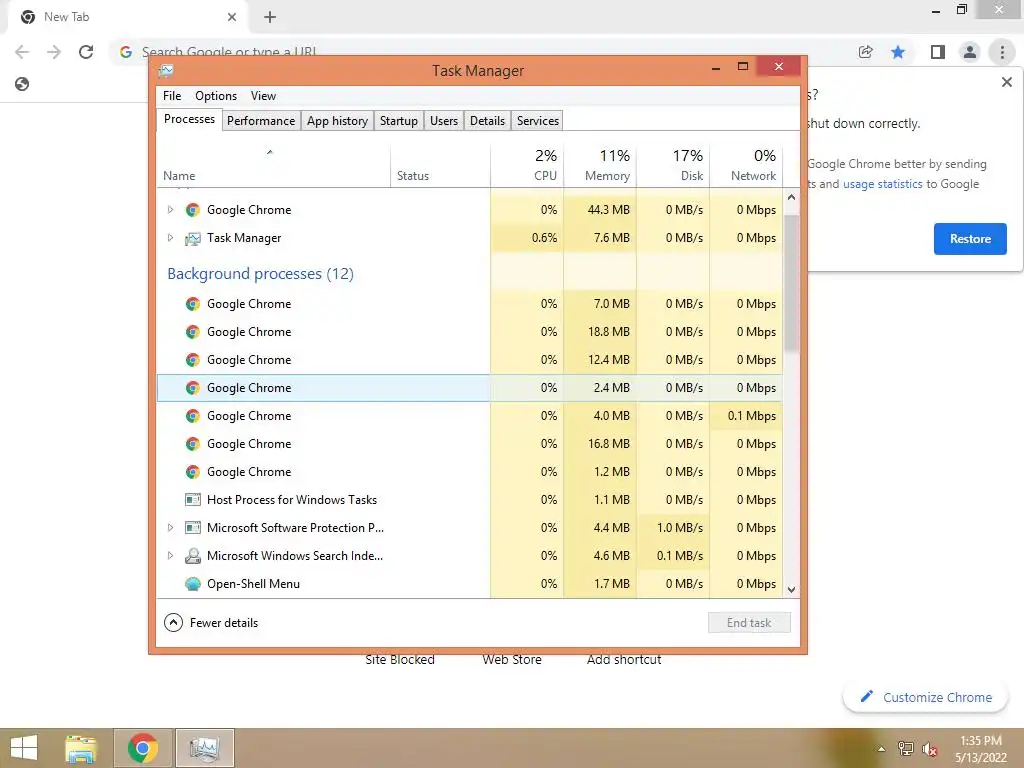Click Task Manager title bar icon
This screenshot has height=768, width=1024.
coord(166,71)
